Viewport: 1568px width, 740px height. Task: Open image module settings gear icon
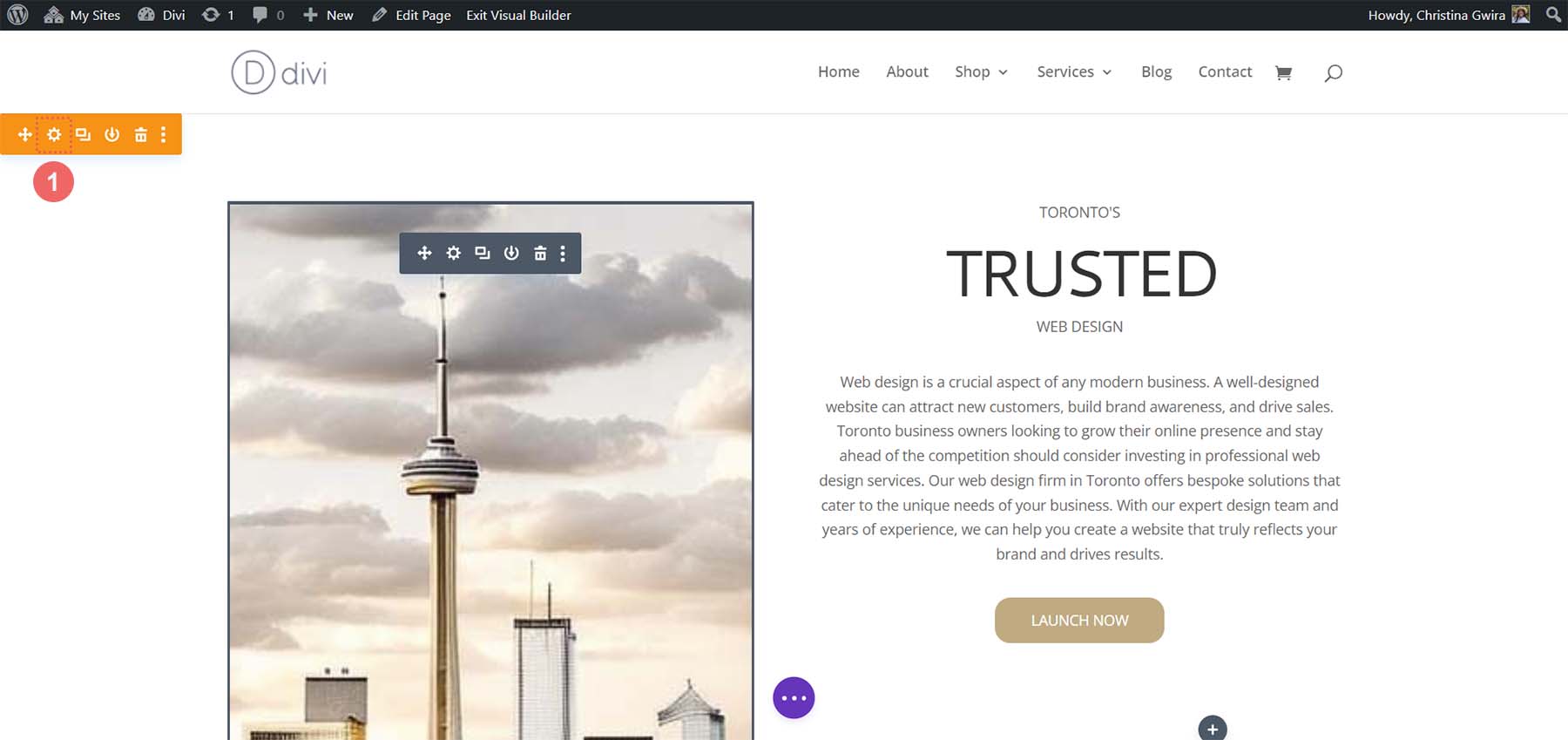pyautogui.click(x=453, y=253)
